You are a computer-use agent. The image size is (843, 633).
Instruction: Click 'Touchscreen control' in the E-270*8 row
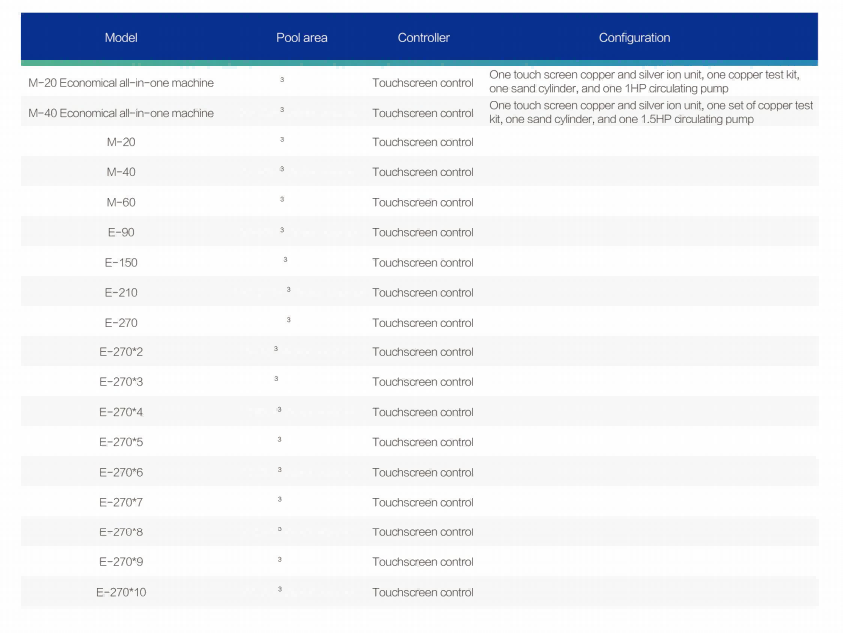click(x=423, y=532)
